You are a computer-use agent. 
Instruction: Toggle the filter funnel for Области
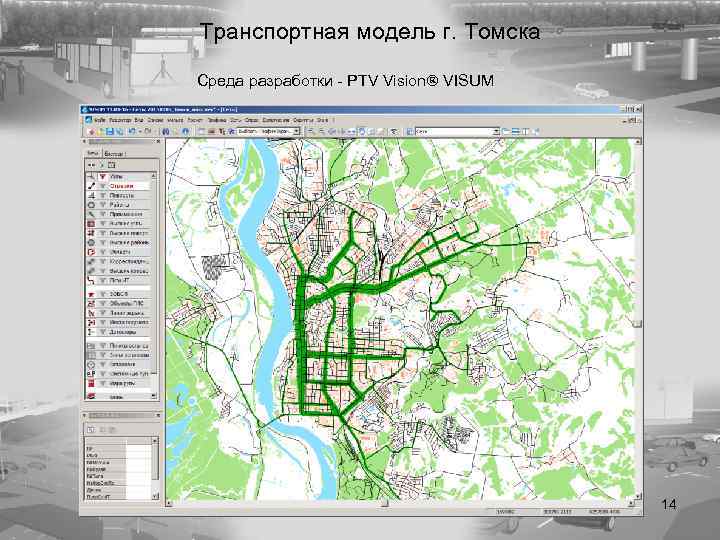pyautogui.click(x=103, y=252)
